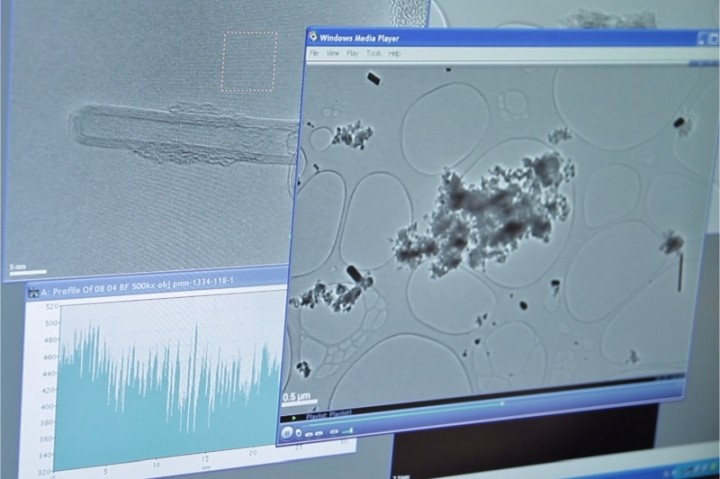This screenshot has height=479, width=720.
Task: Click the Next track button
Action: click(x=321, y=433)
